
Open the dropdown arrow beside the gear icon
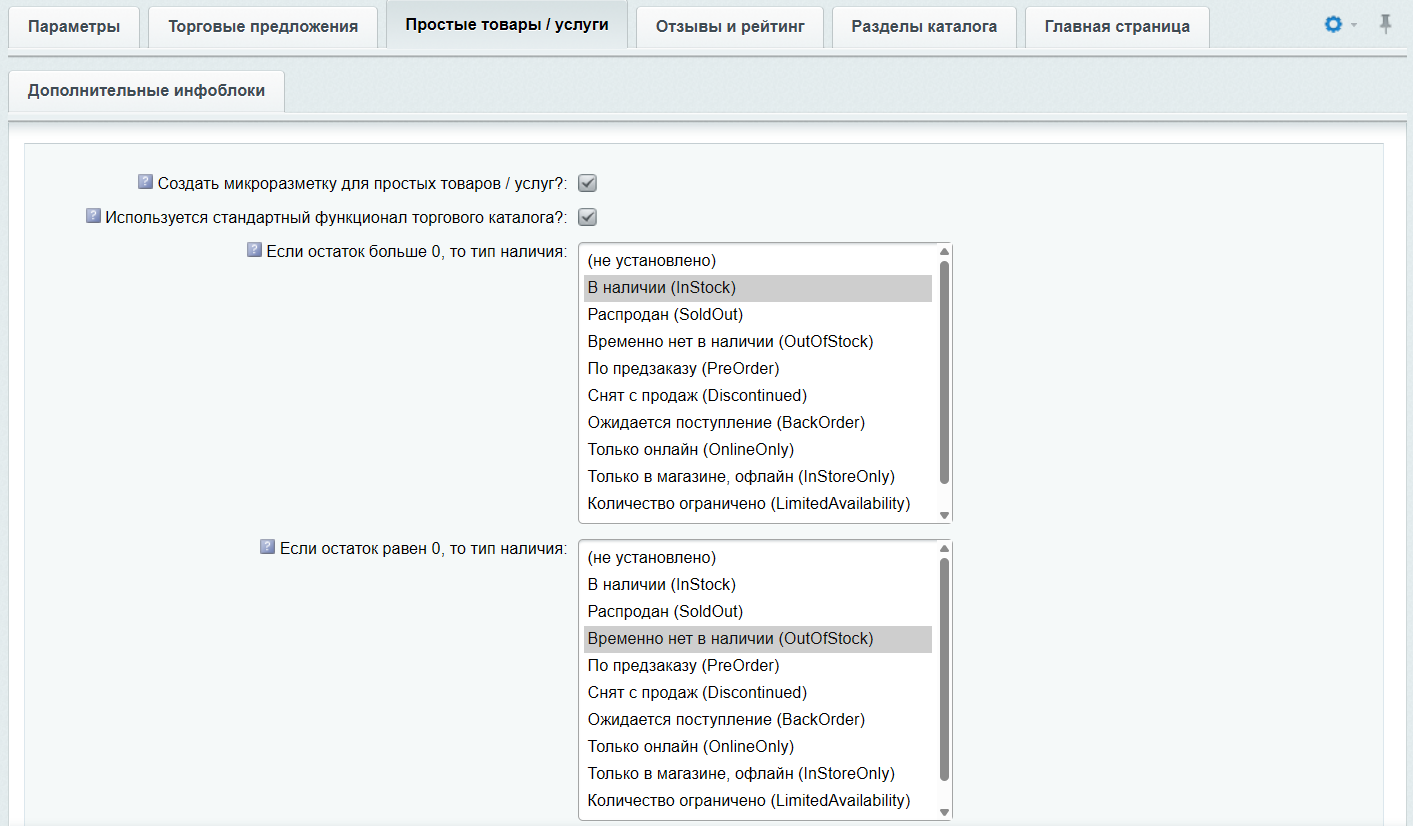coord(1354,25)
